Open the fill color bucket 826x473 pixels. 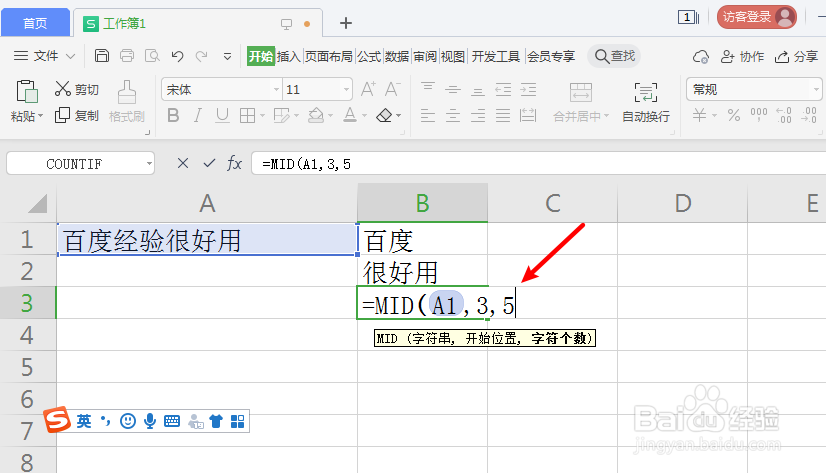tap(316, 115)
